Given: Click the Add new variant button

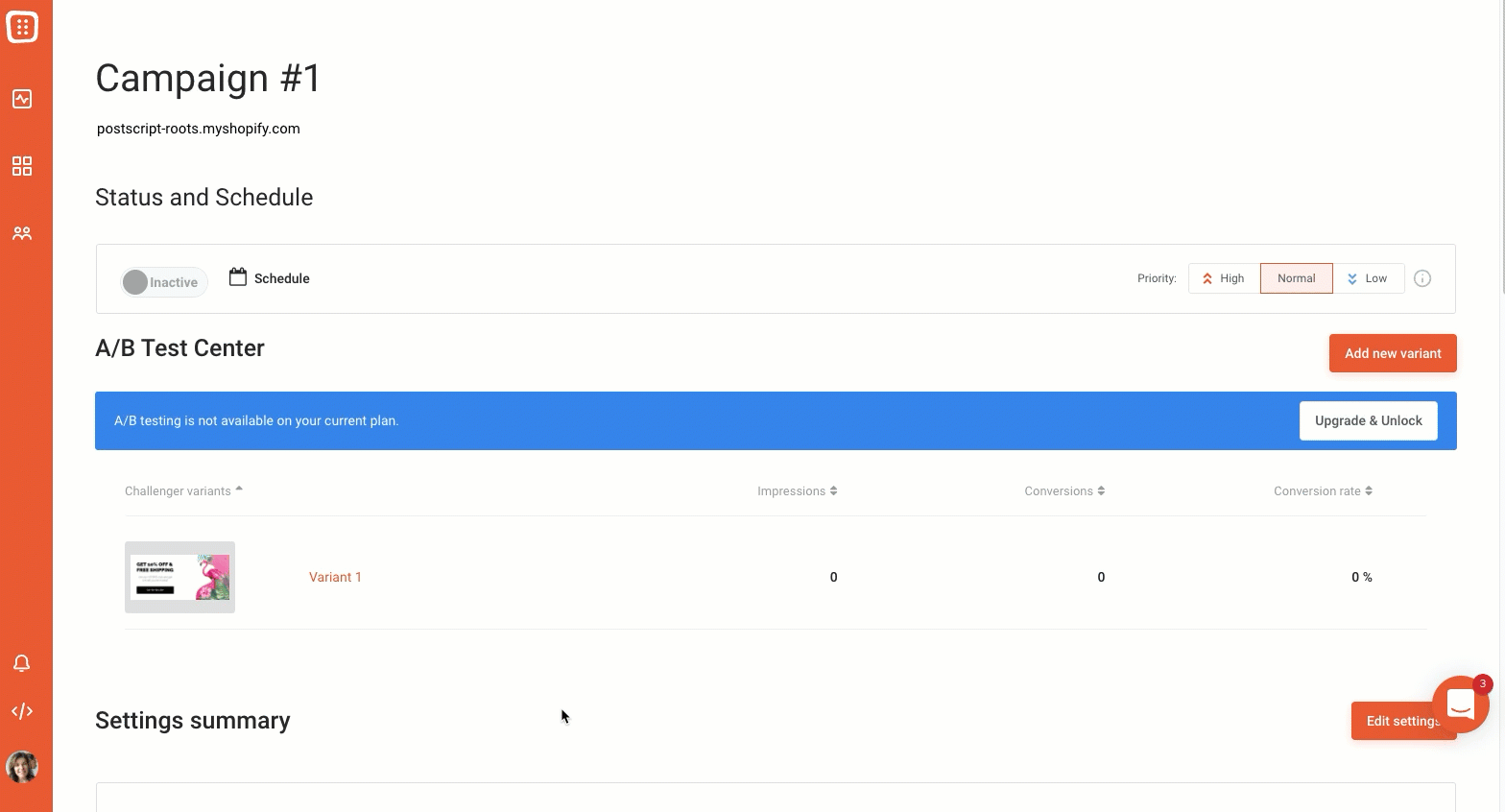Looking at the screenshot, I should coord(1393,353).
